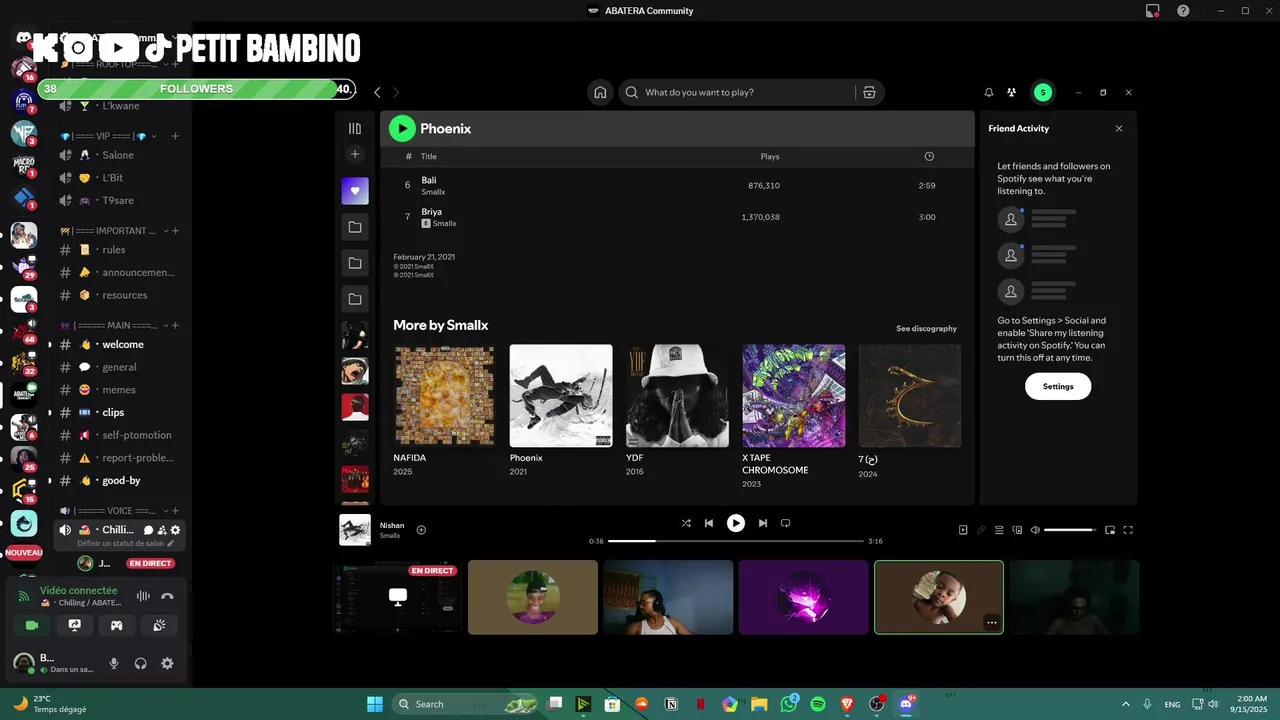
Task: Open NAFIDA album cover
Action: coord(444,396)
